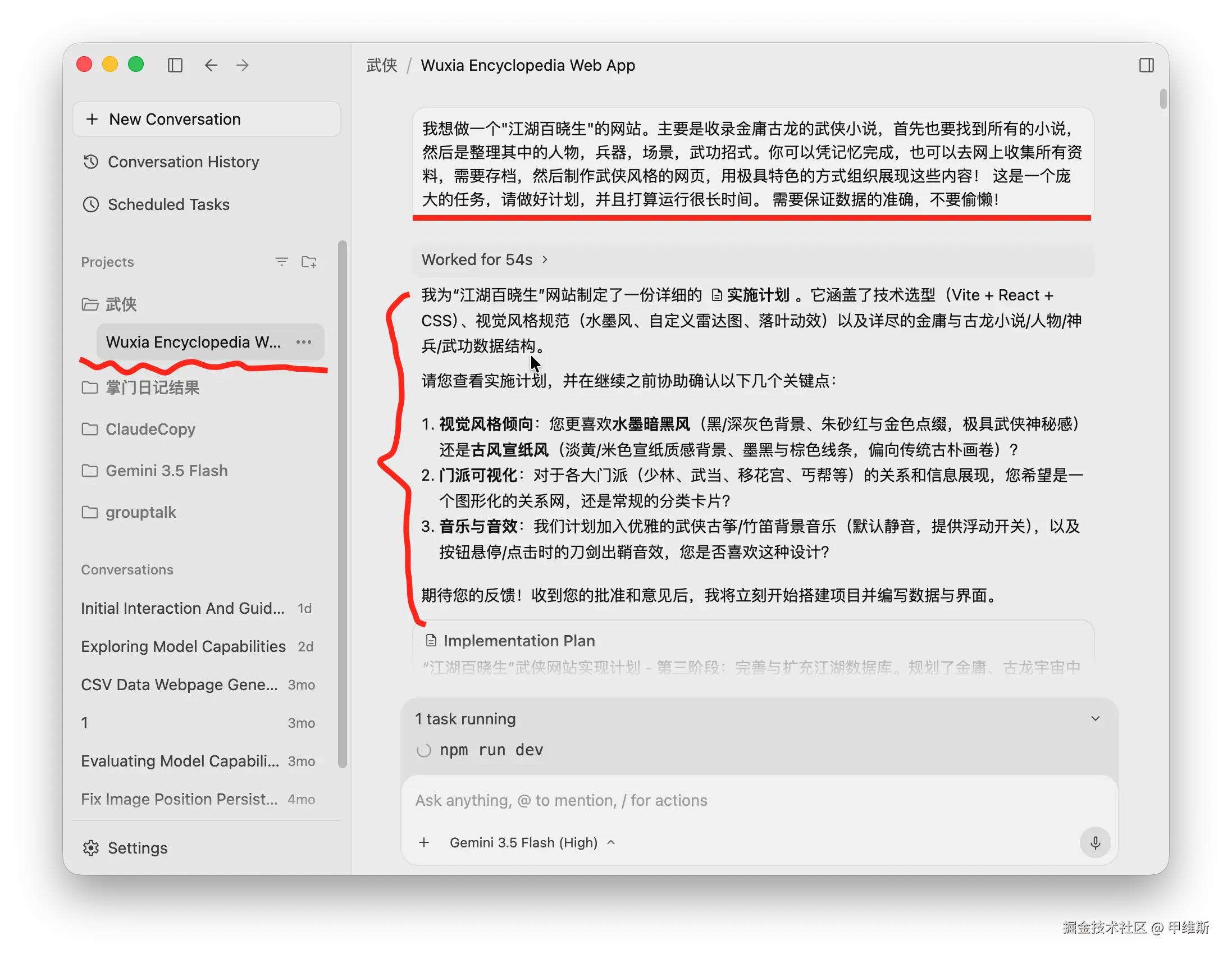Click the folder icon beside 掌门日记结果

pyautogui.click(x=90, y=387)
